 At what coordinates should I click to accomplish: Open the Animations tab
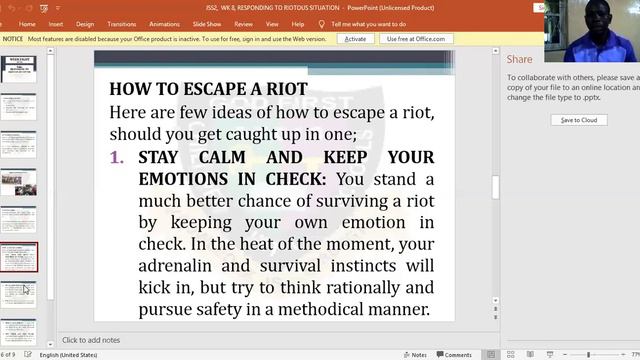click(x=164, y=24)
